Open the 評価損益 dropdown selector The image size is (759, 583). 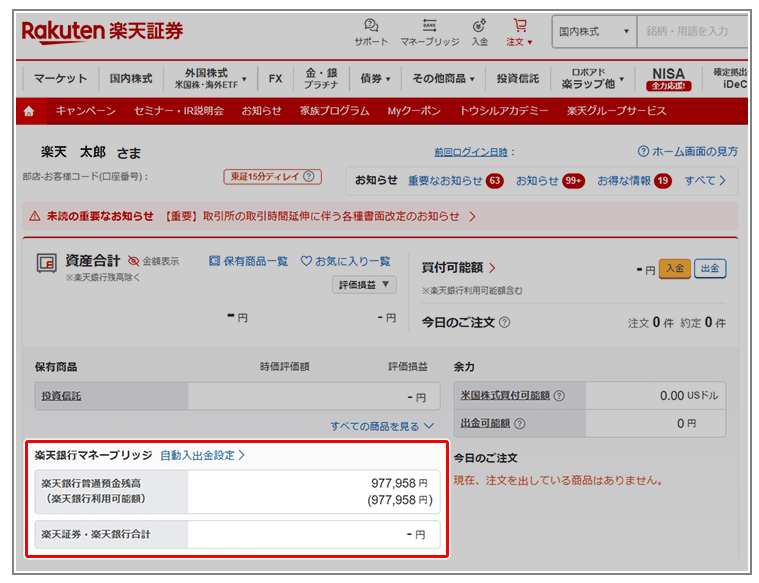(x=364, y=285)
